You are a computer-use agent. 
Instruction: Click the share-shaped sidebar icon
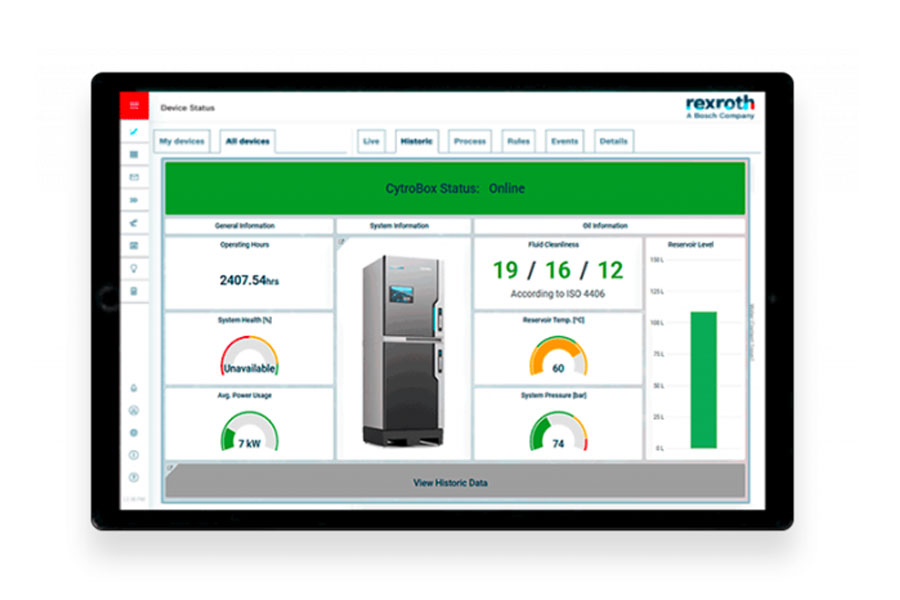coord(134,223)
